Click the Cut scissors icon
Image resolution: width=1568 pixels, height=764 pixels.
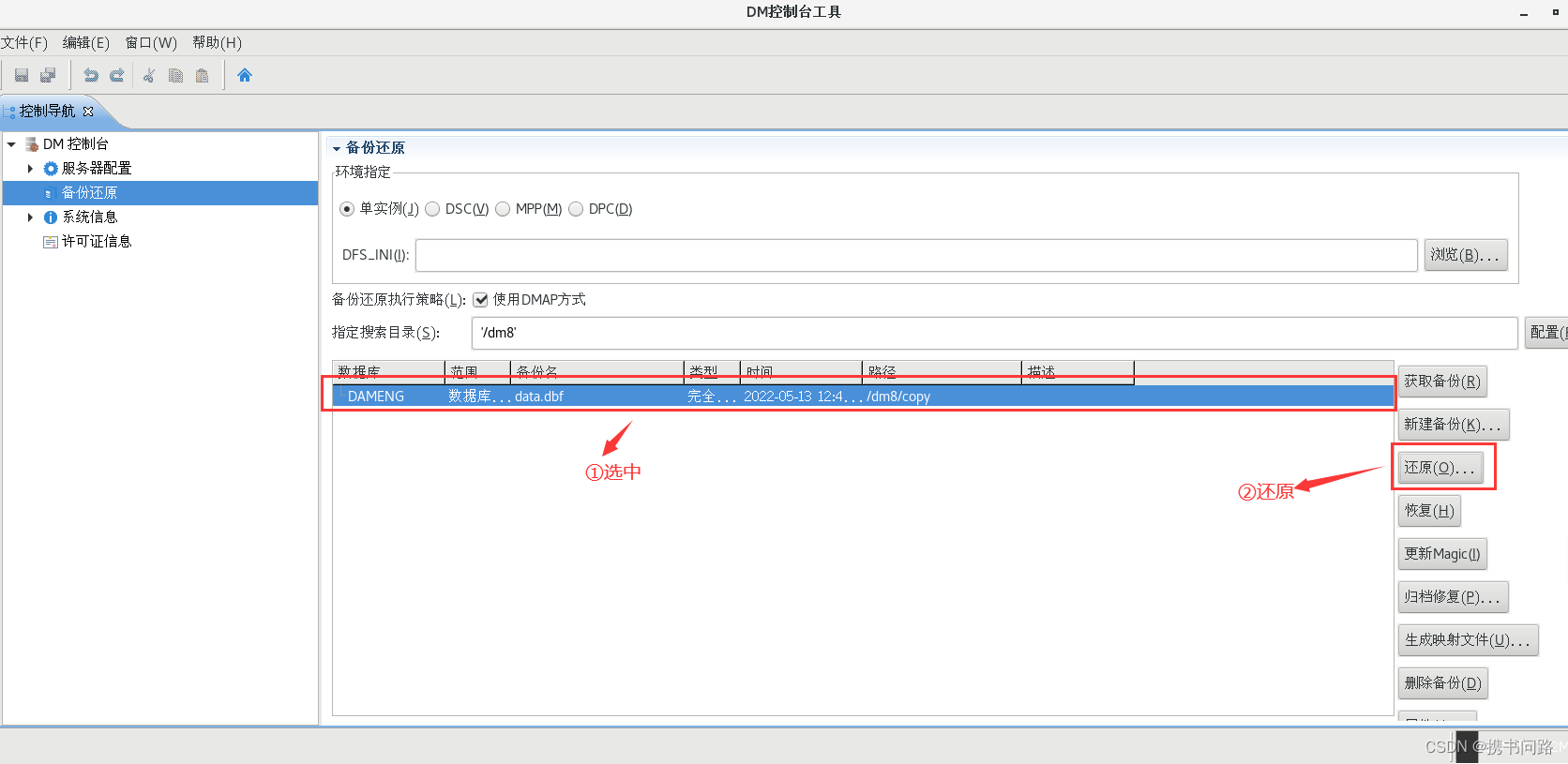(x=149, y=75)
